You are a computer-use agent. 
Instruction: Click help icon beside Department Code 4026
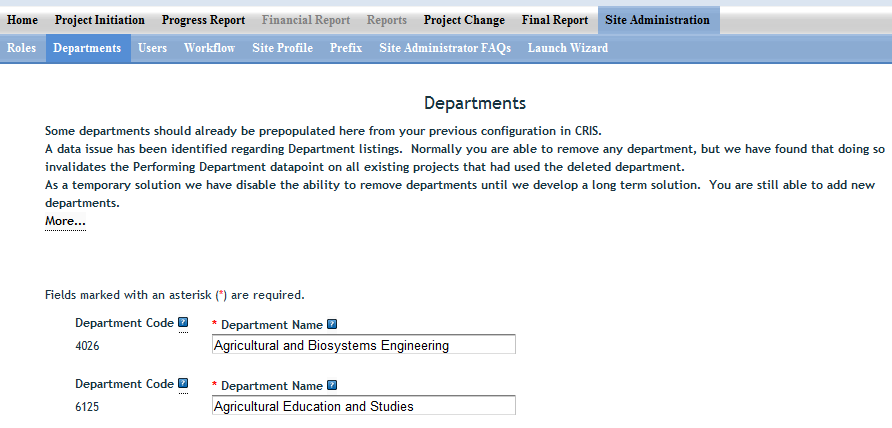pos(183,323)
